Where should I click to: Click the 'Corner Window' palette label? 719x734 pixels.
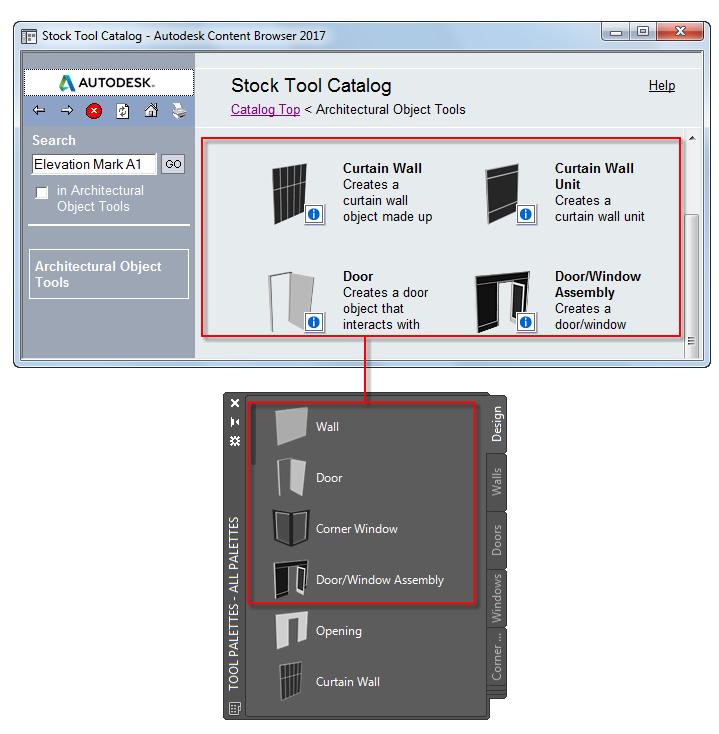click(357, 528)
